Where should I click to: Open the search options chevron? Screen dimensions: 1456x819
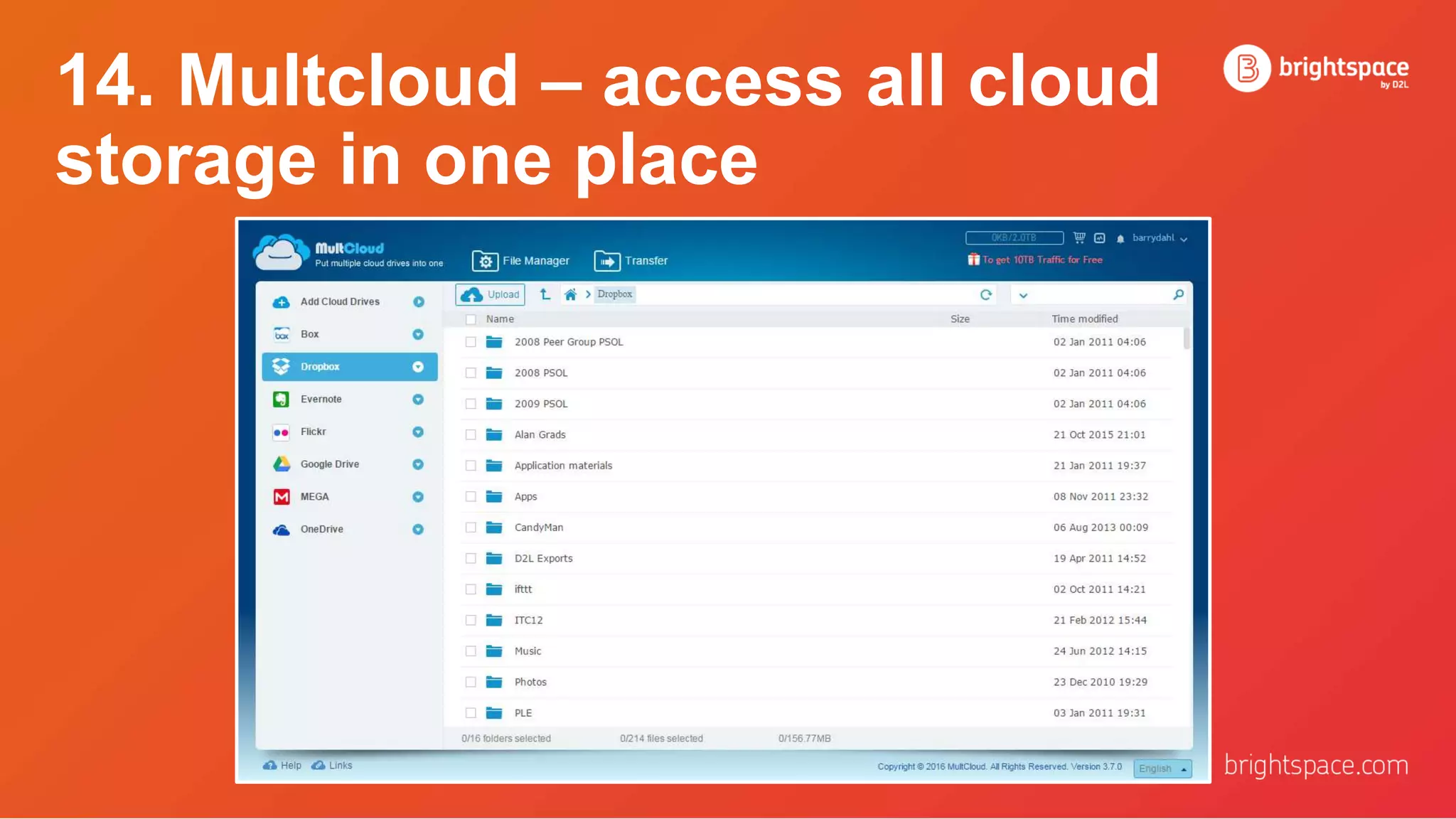1023,295
